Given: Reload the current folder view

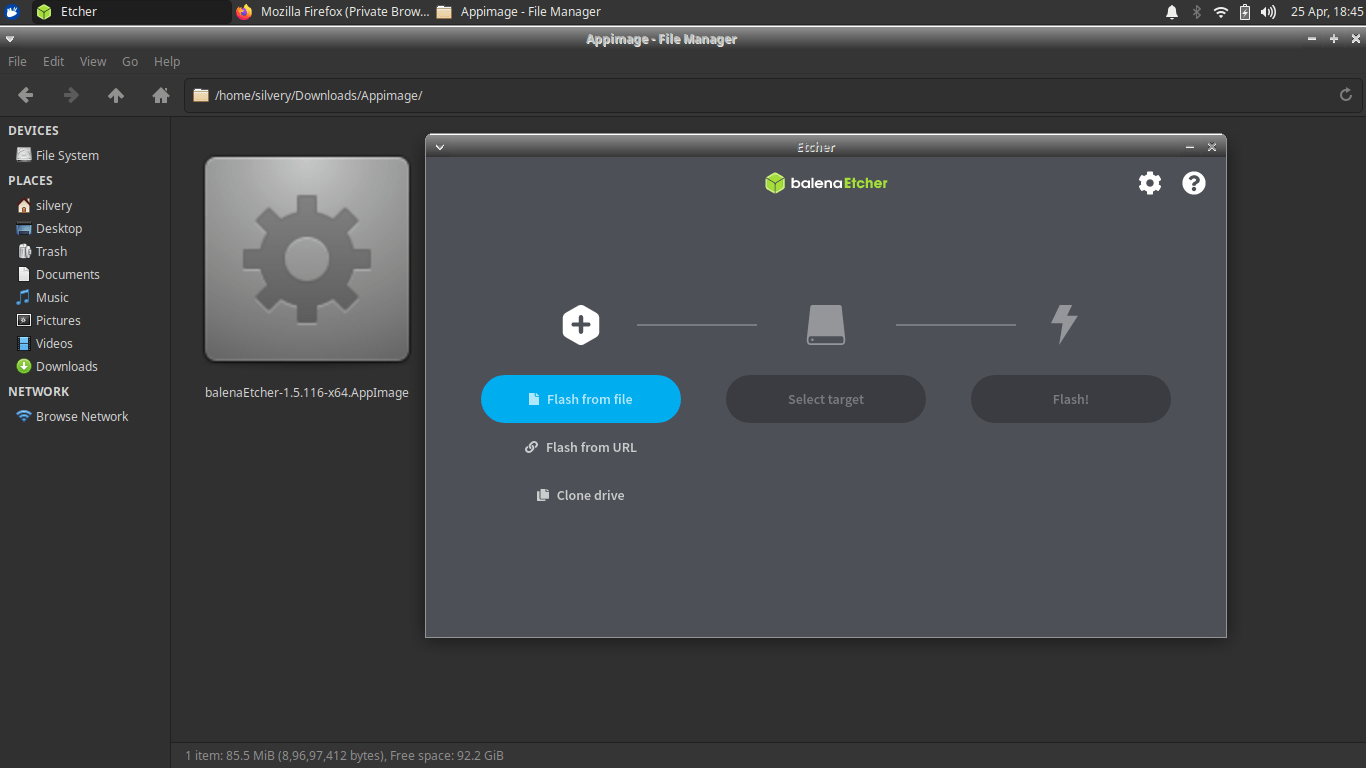Looking at the screenshot, I should [1346, 95].
